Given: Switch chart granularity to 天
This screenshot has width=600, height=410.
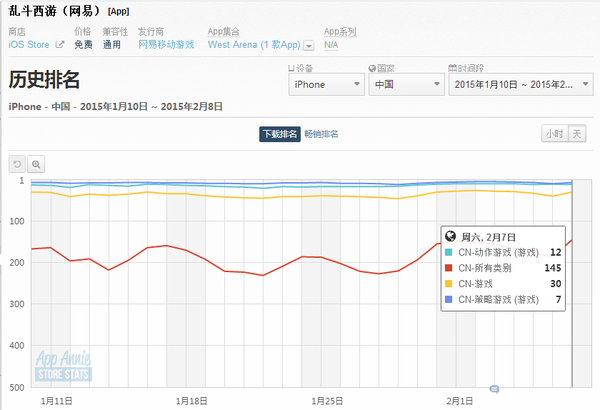Looking at the screenshot, I should click(577, 134).
